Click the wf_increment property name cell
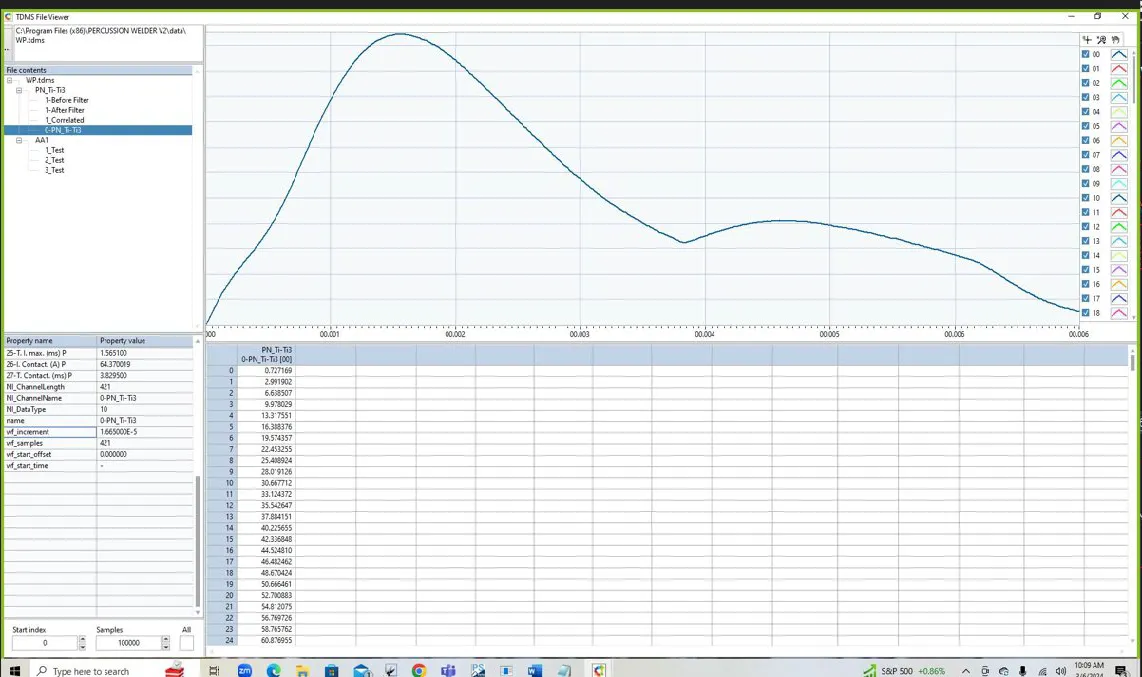 click(x=50, y=432)
